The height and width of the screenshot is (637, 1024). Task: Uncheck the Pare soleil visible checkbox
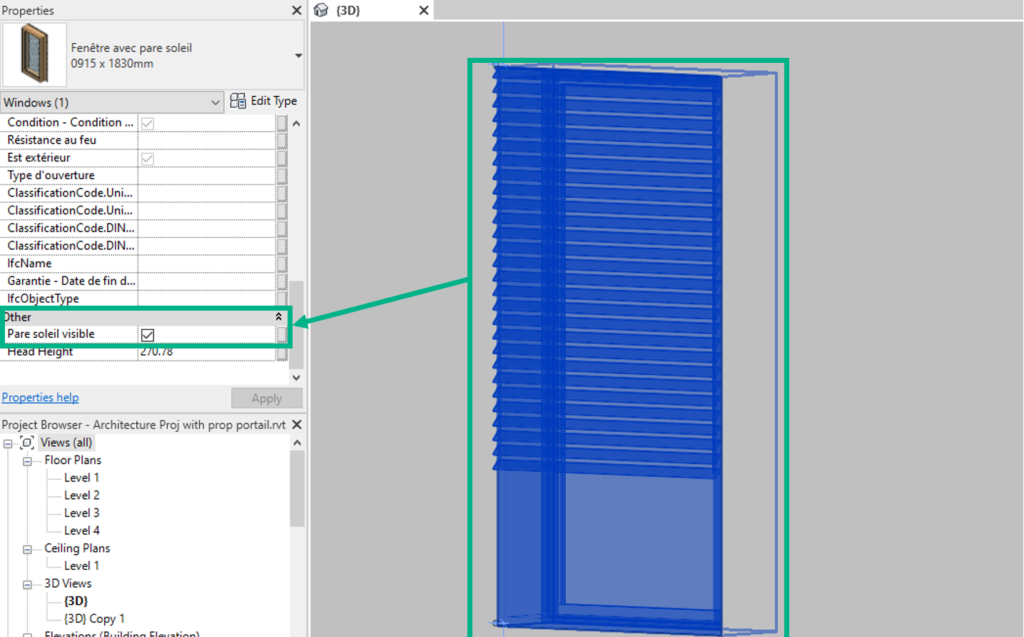(148, 334)
